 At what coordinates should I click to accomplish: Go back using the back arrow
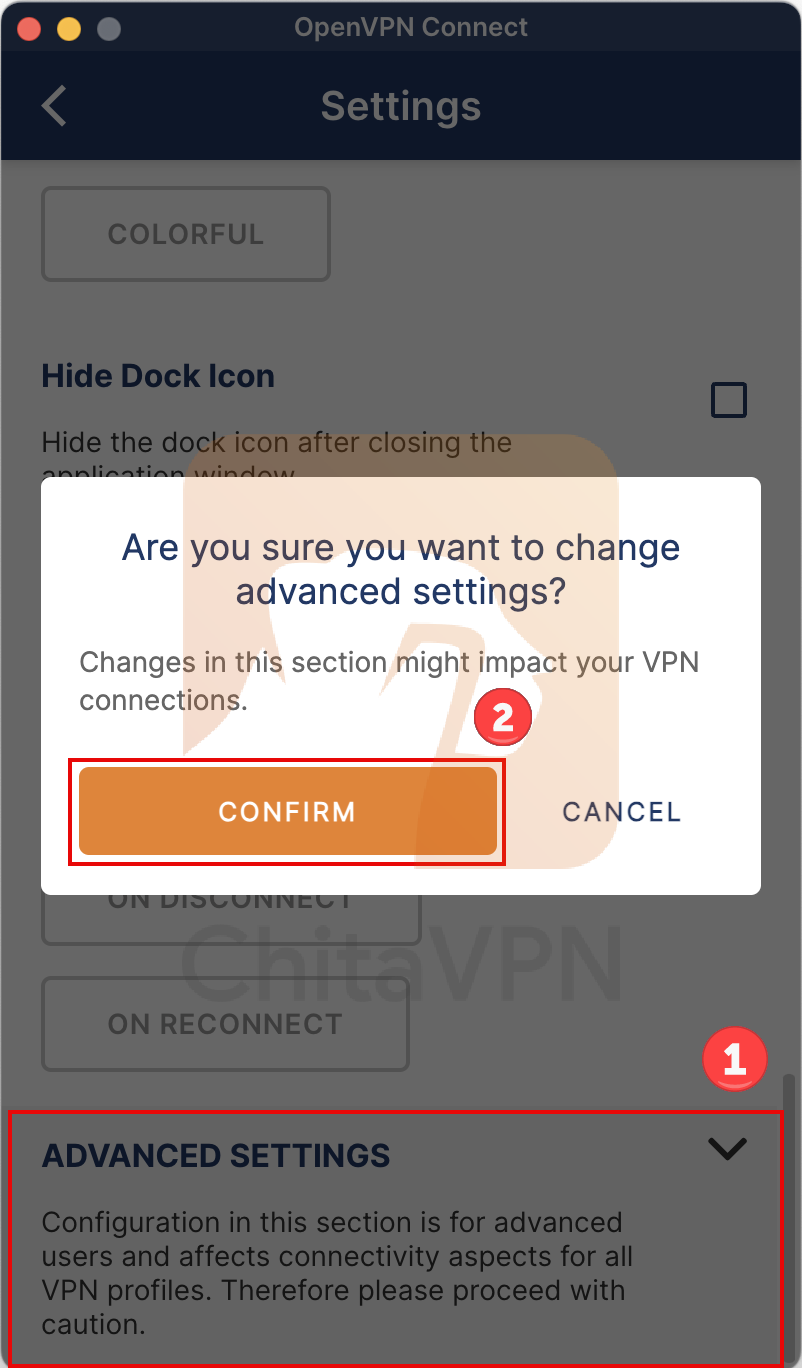55,106
